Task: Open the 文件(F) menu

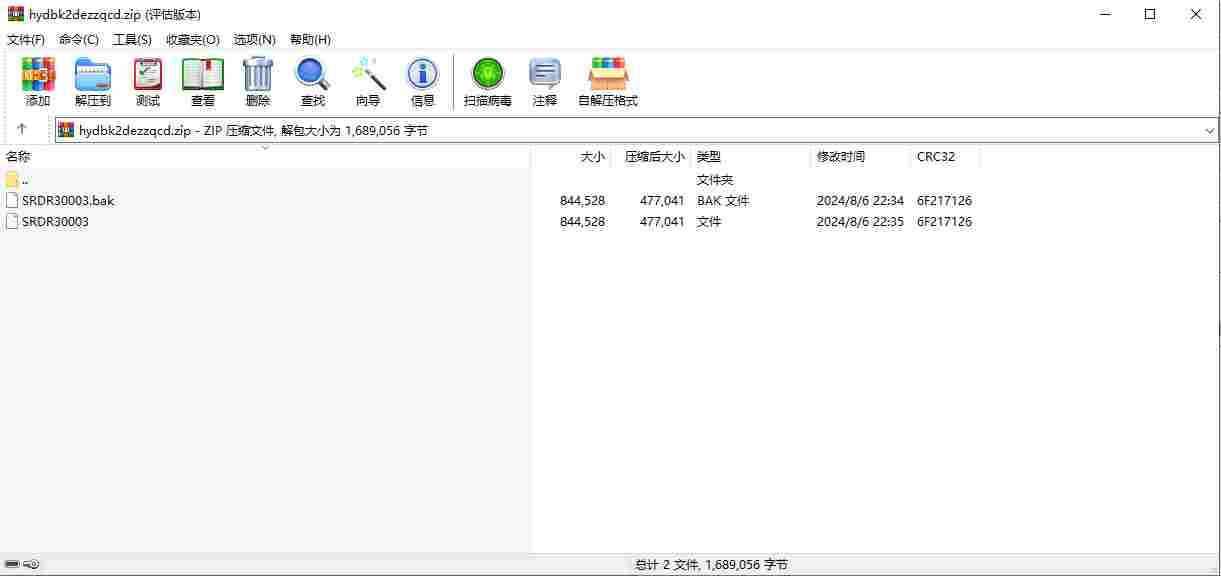Action: click(x=26, y=39)
